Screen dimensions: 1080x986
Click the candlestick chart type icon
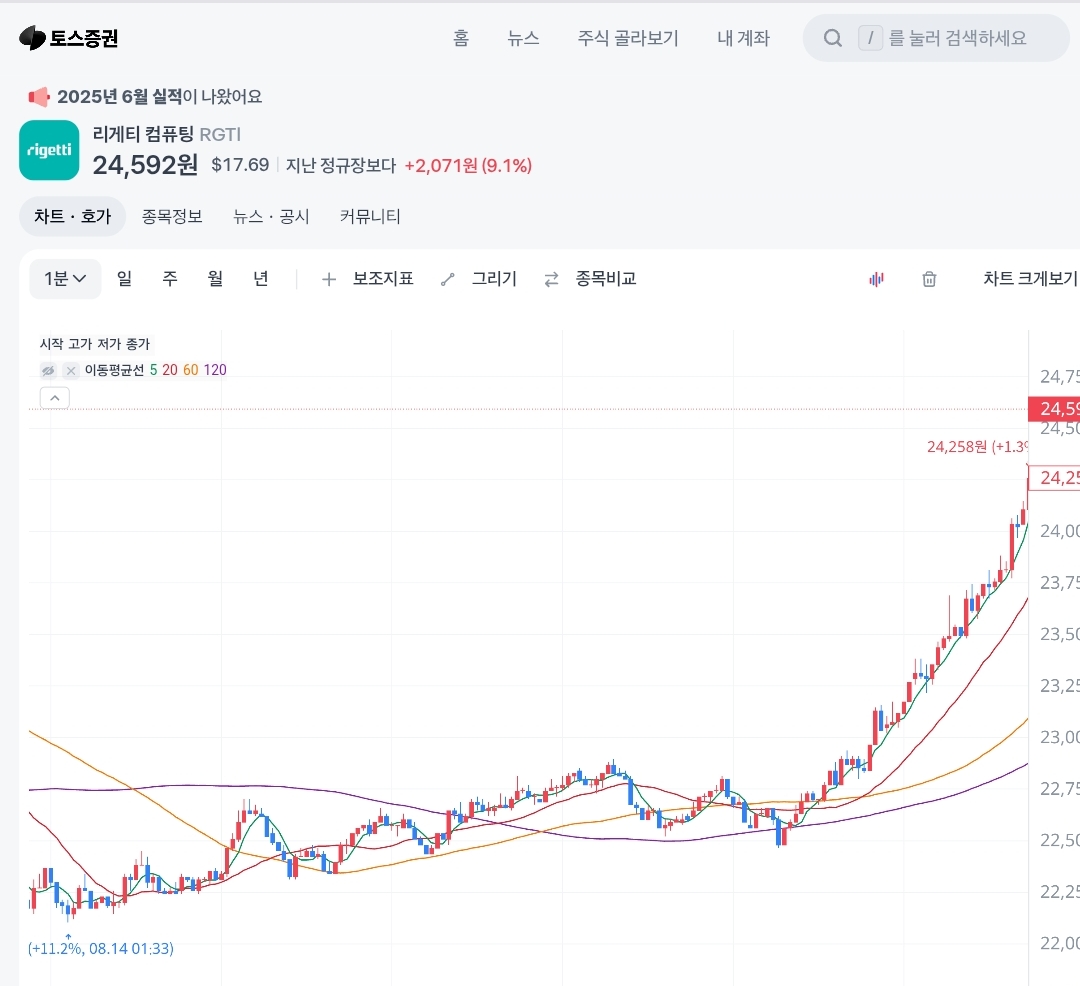click(876, 279)
